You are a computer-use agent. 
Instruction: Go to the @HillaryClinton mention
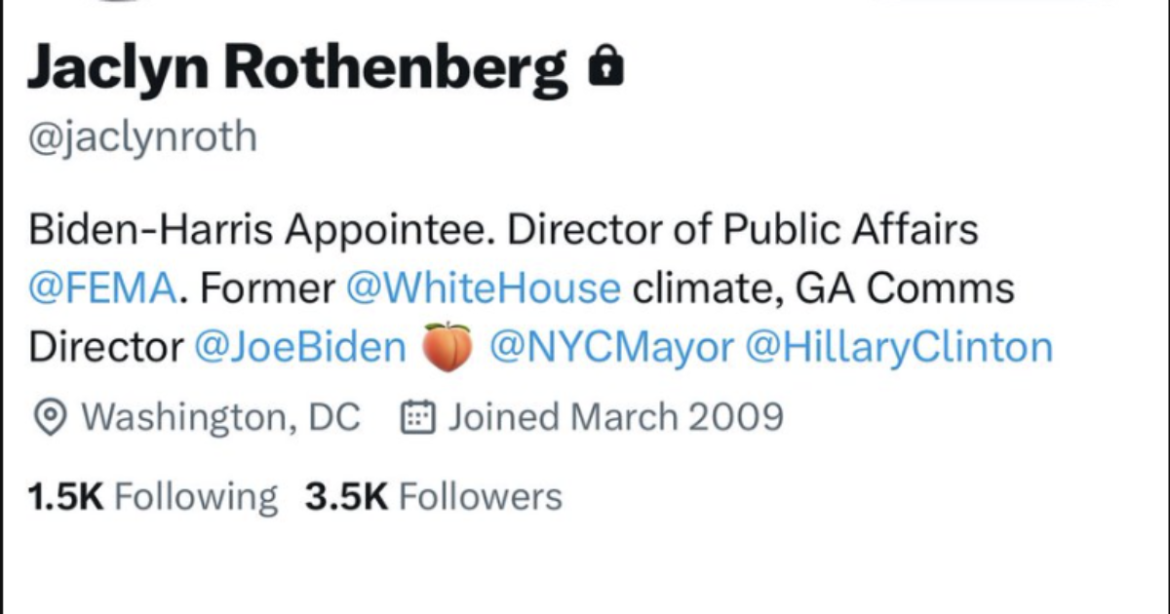click(899, 347)
